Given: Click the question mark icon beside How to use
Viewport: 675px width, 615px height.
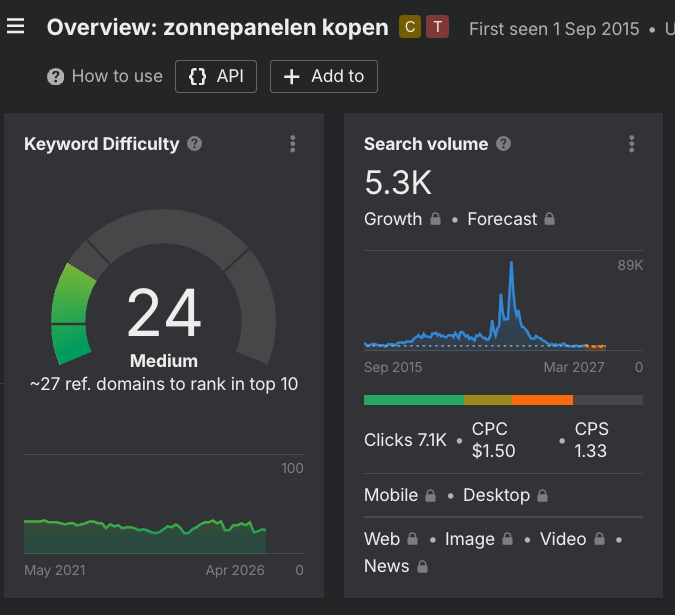Looking at the screenshot, I should (x=56, y=77).
